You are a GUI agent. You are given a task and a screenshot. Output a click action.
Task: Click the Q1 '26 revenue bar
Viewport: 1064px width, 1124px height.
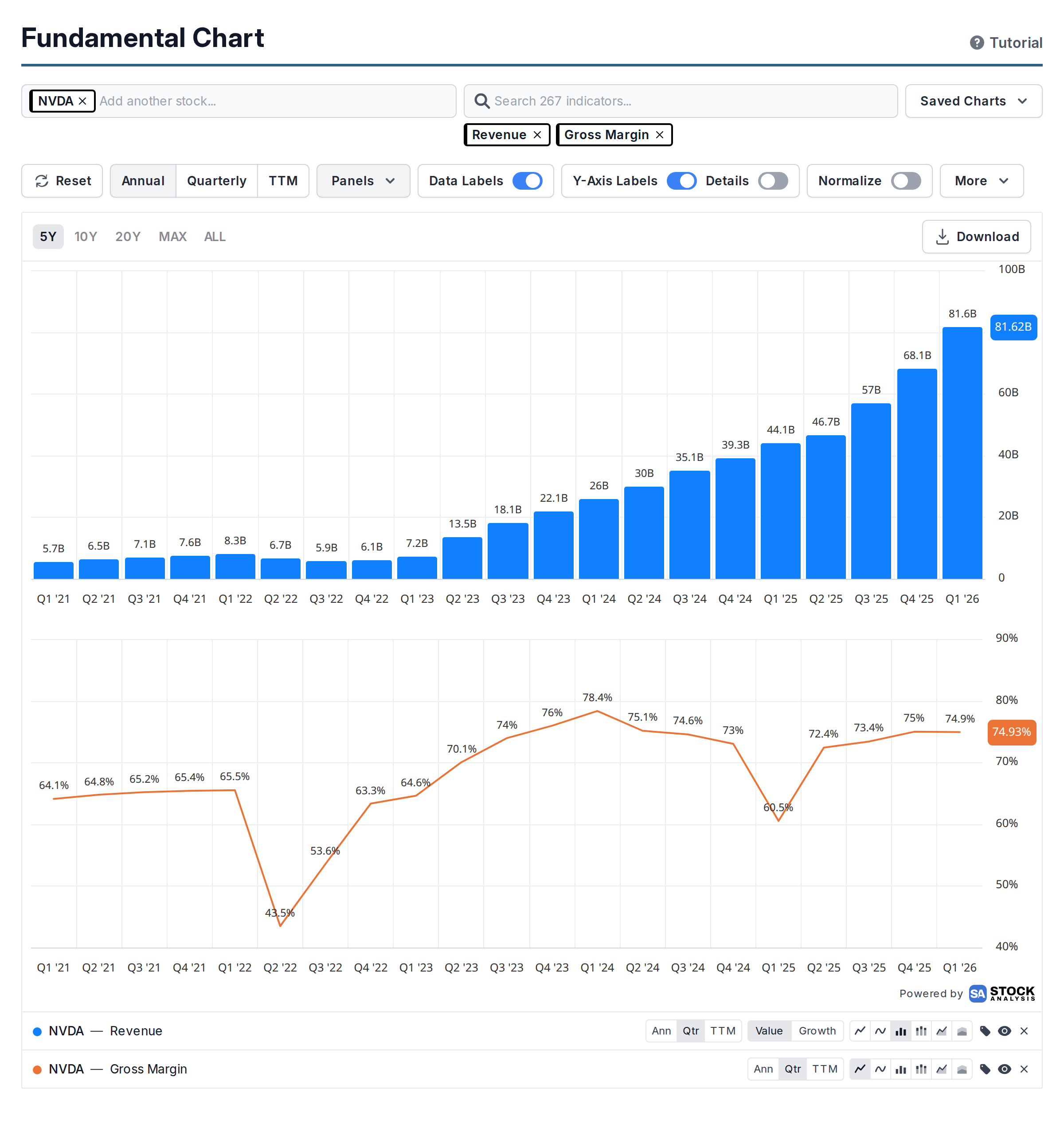pos(962,453)
